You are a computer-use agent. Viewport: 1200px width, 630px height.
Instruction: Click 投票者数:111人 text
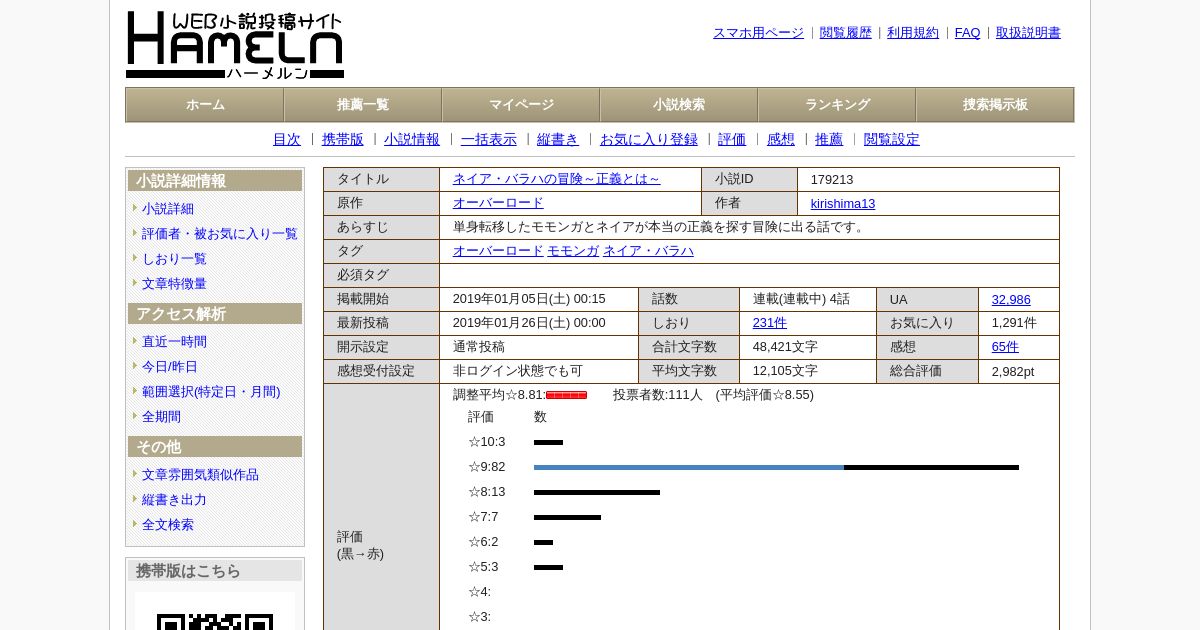(658, 395)
